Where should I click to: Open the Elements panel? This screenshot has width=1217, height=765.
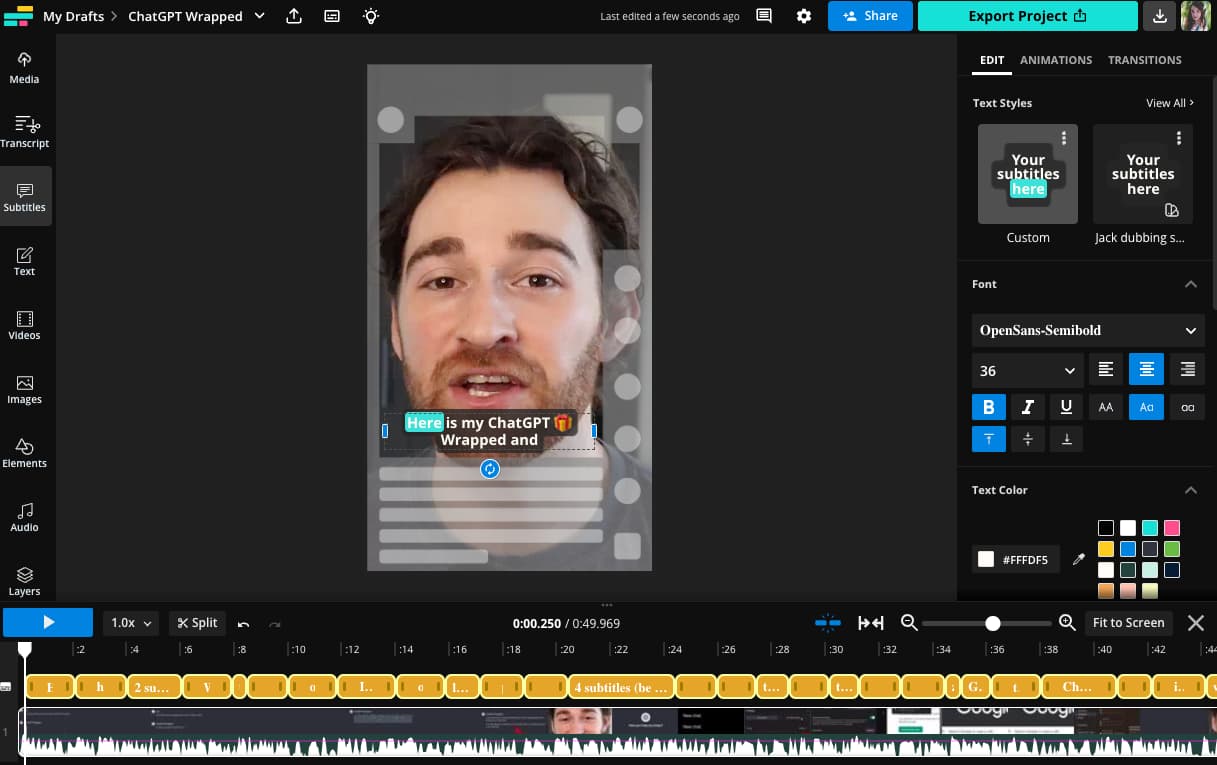click(x=25, y=452)
